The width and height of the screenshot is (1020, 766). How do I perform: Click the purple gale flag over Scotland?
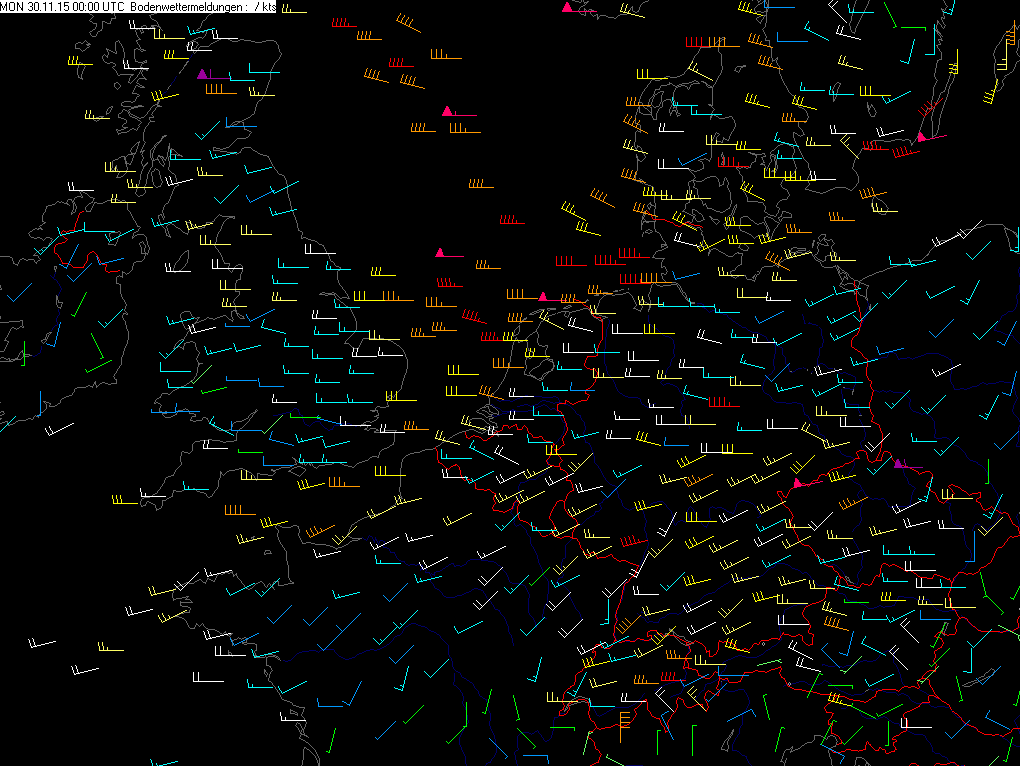click(x=203, y=74)
